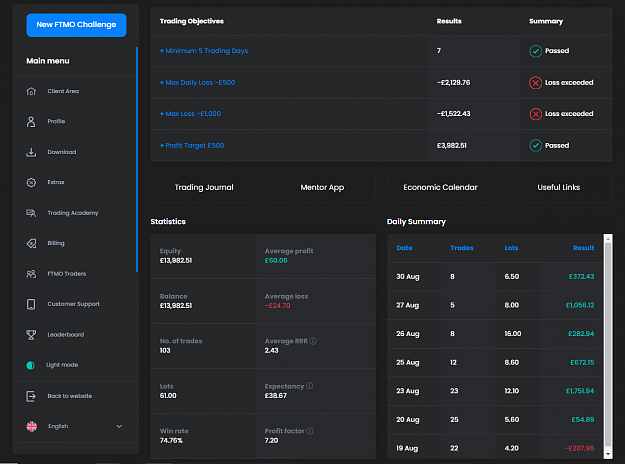Click the 23 Aug date cell
Screen dimensions: 625x464
[x=408, y=391]
